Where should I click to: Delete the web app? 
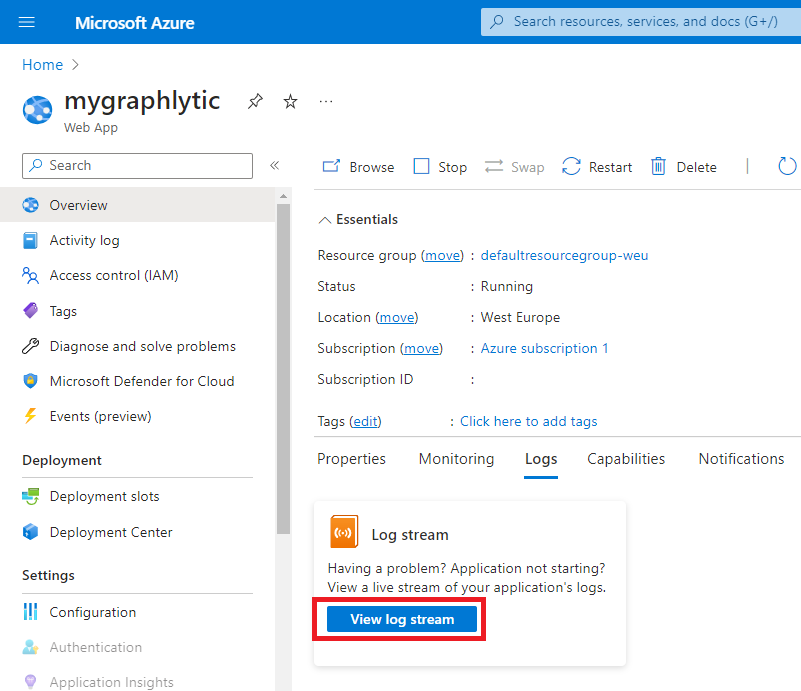tap(683, 167)
